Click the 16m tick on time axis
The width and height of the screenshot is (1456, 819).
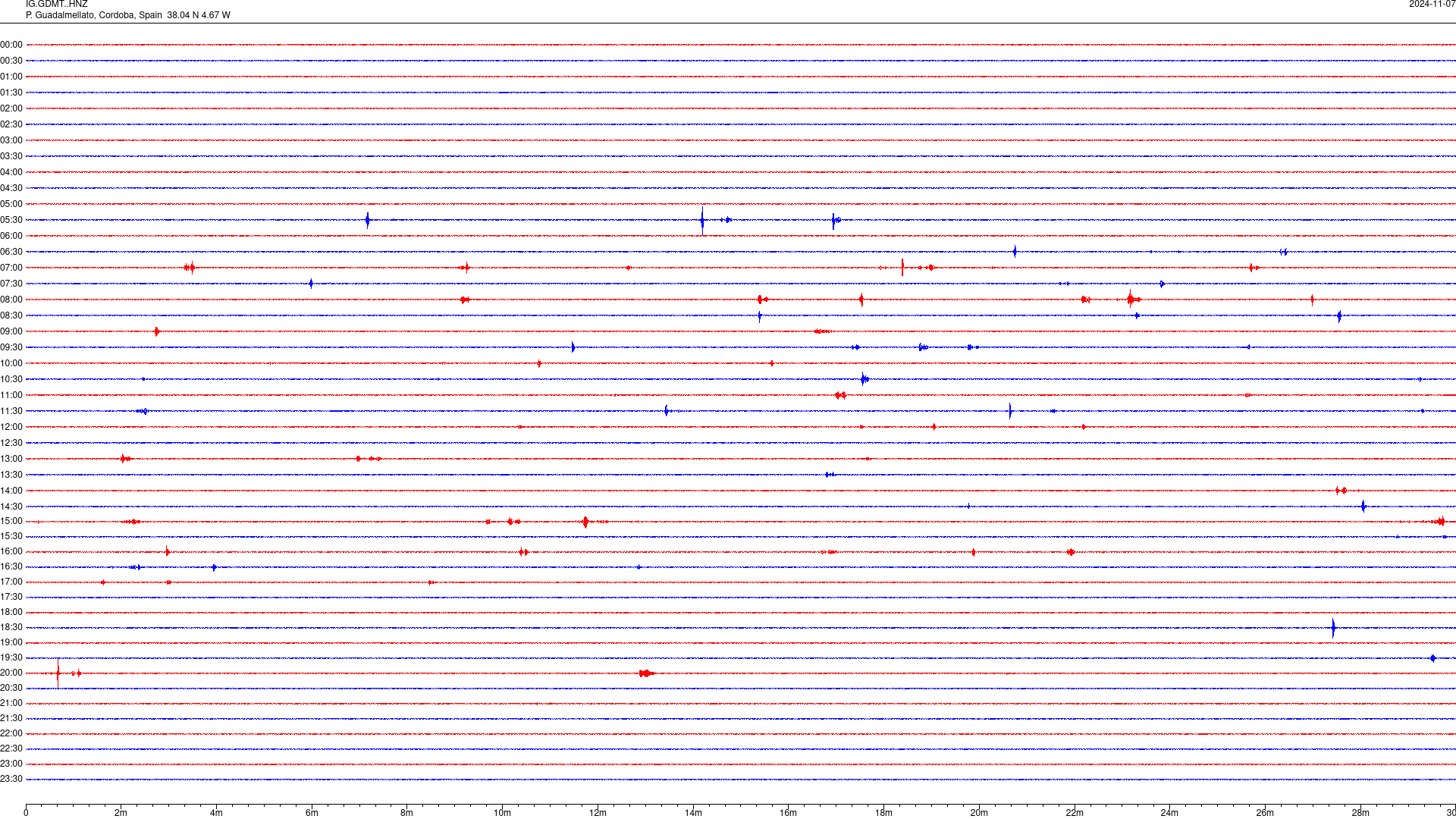(x=789, y=813)
